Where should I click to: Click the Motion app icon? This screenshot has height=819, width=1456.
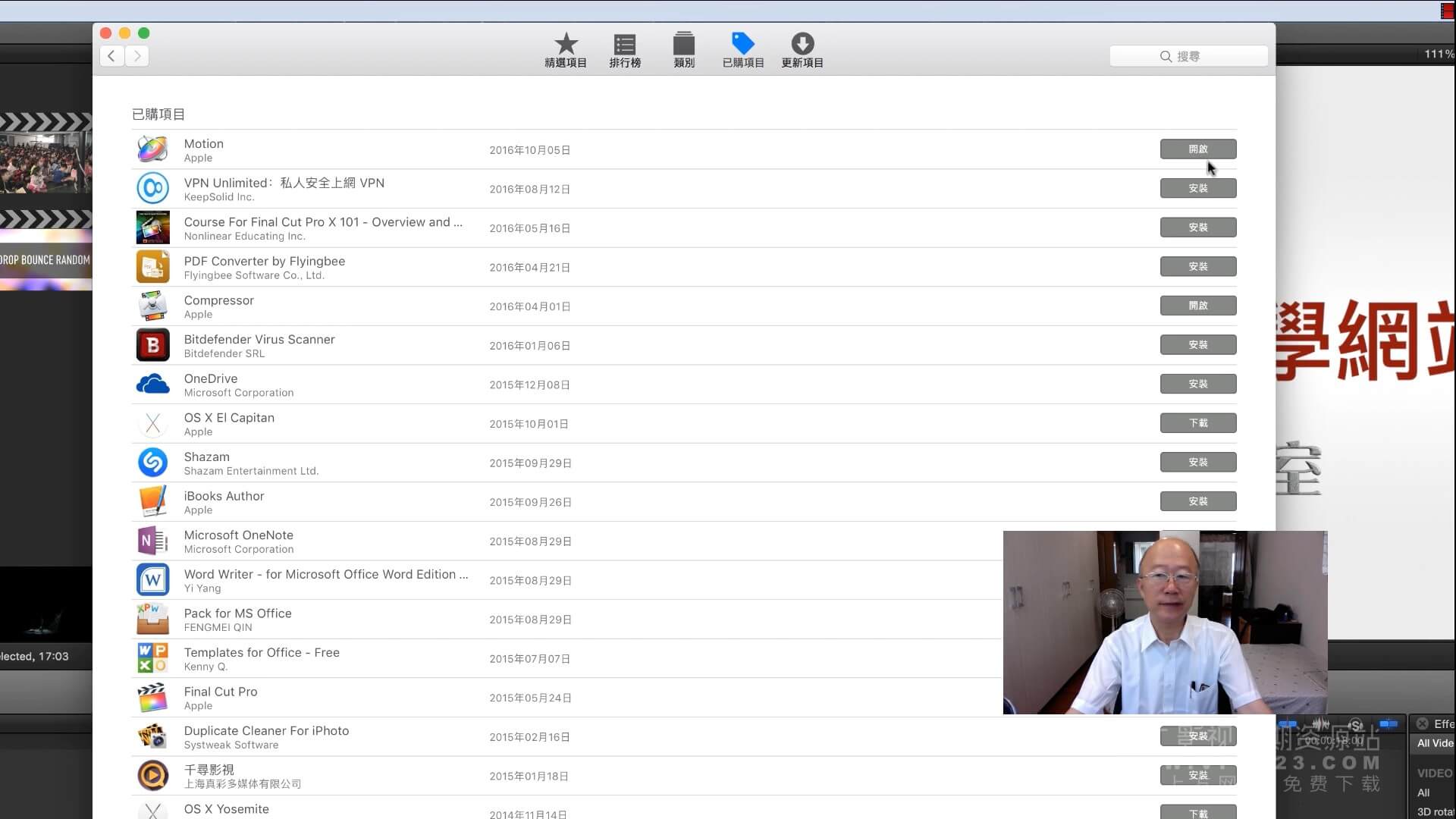tap(152, 149)
